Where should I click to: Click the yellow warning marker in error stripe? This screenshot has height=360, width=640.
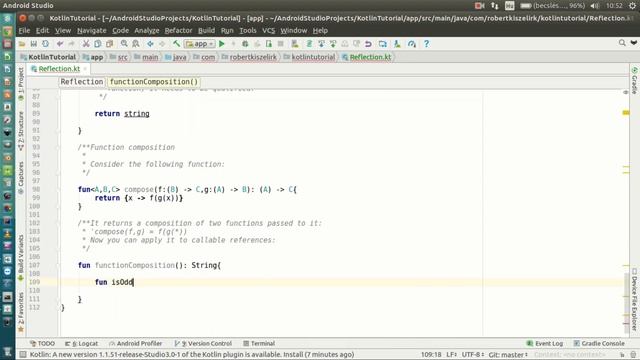[x=626, y=112]
